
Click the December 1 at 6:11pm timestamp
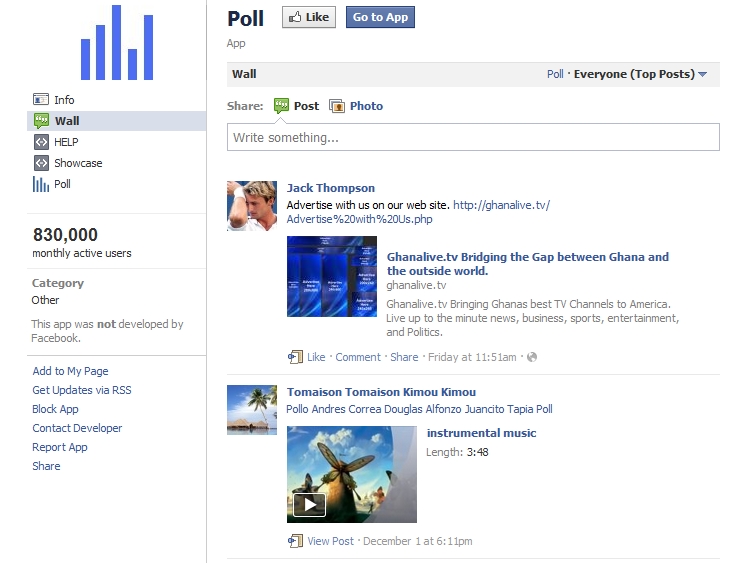coord(417,541)
